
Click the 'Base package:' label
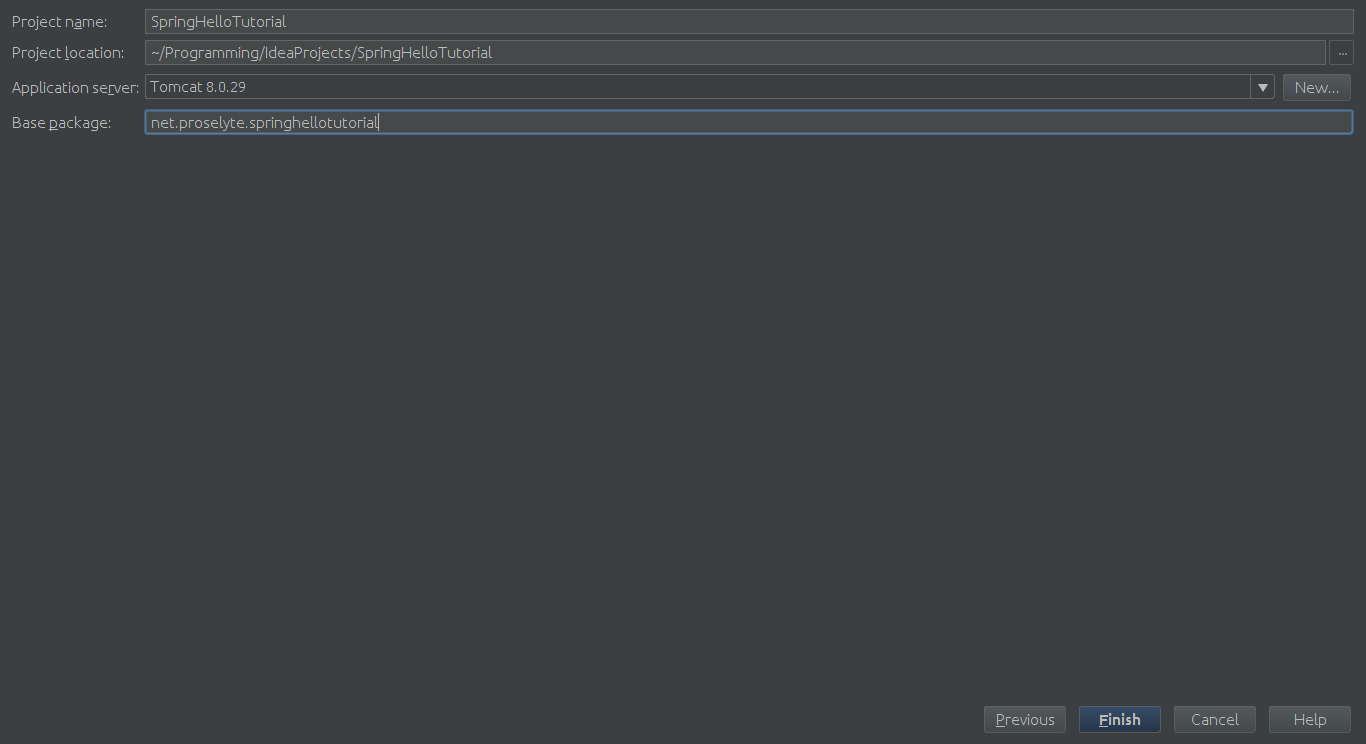tap(61, 123)
